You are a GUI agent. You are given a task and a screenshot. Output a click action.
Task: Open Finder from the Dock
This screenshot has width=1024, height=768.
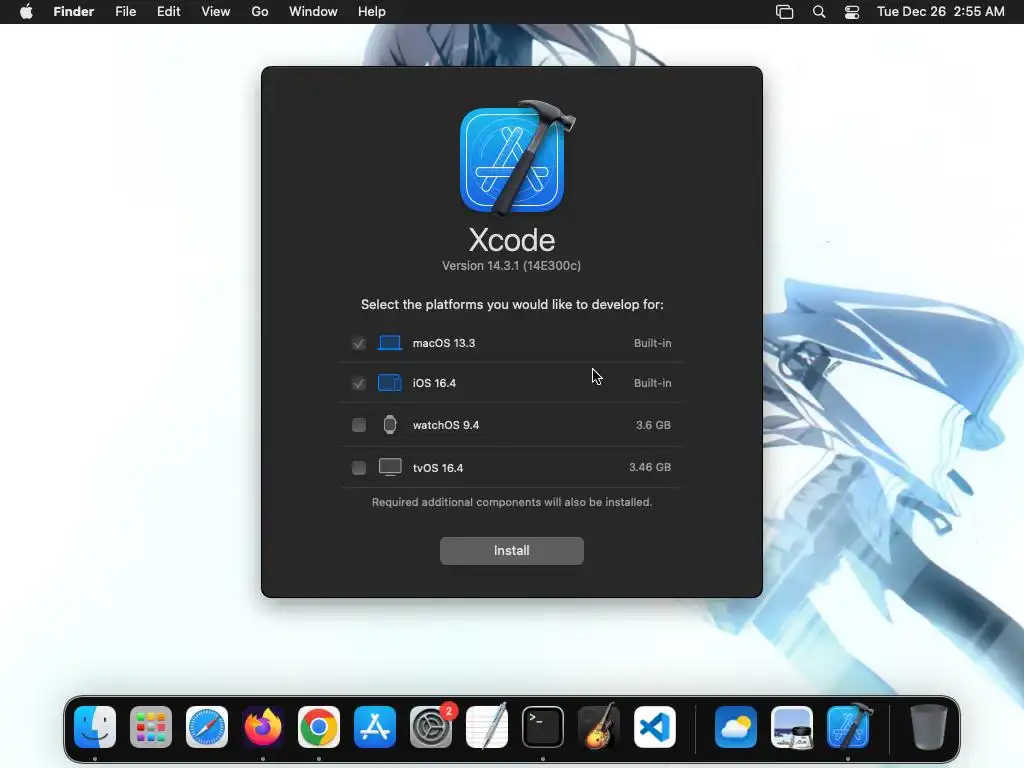pyautogui.click(x=95, y=726)
